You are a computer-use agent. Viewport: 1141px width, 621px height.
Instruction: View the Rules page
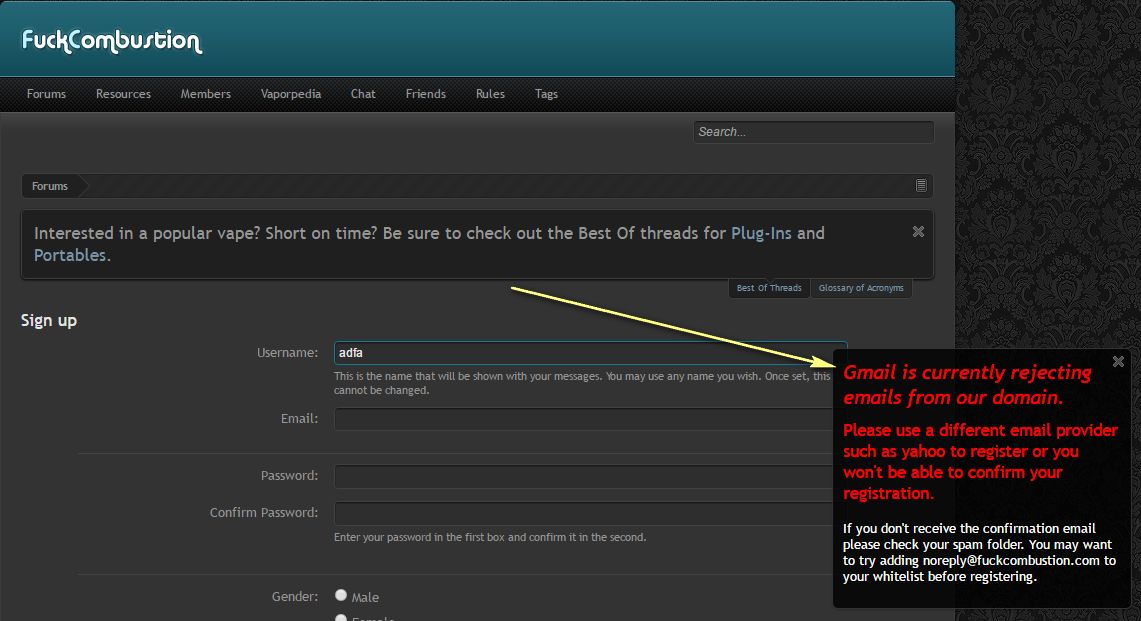pyautogui.click(x=490, y=94)
